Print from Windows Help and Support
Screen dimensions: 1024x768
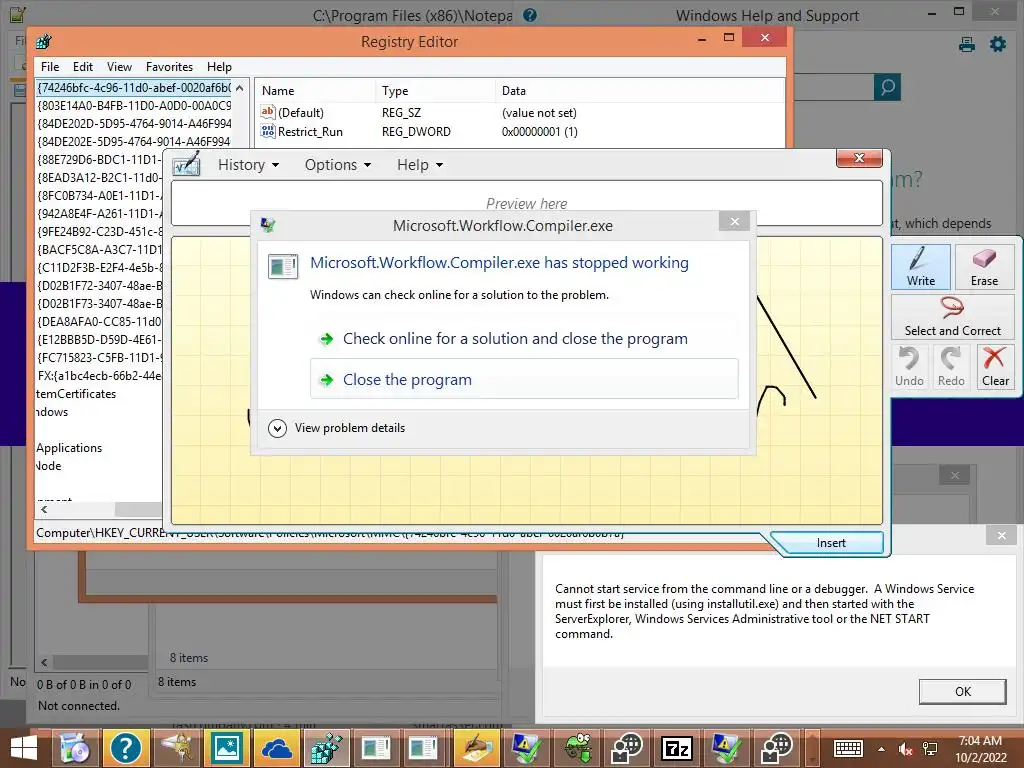[967, 44]
